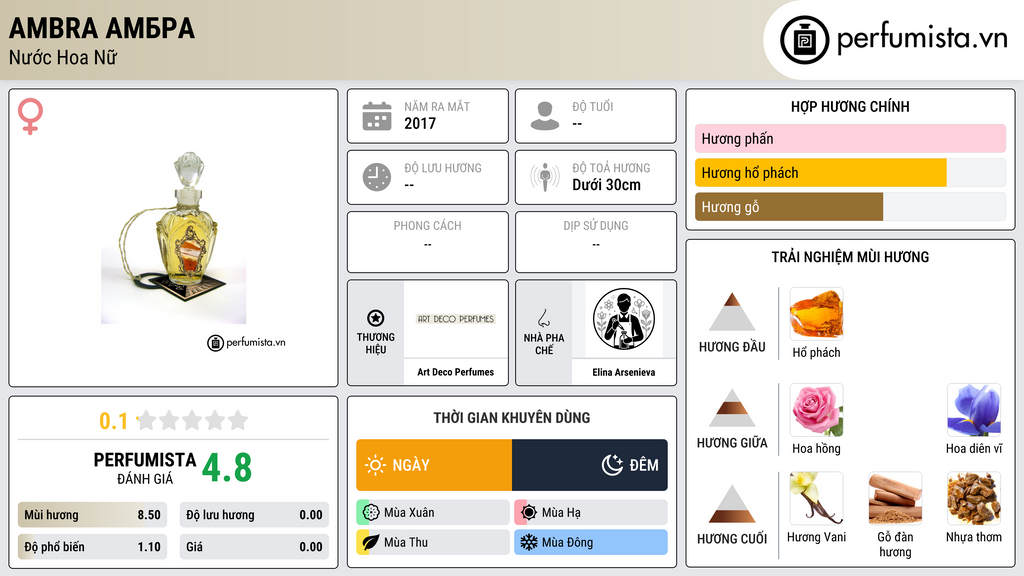Click the perfumista.vn site name text
The image size is (1024, 576).
922,38
